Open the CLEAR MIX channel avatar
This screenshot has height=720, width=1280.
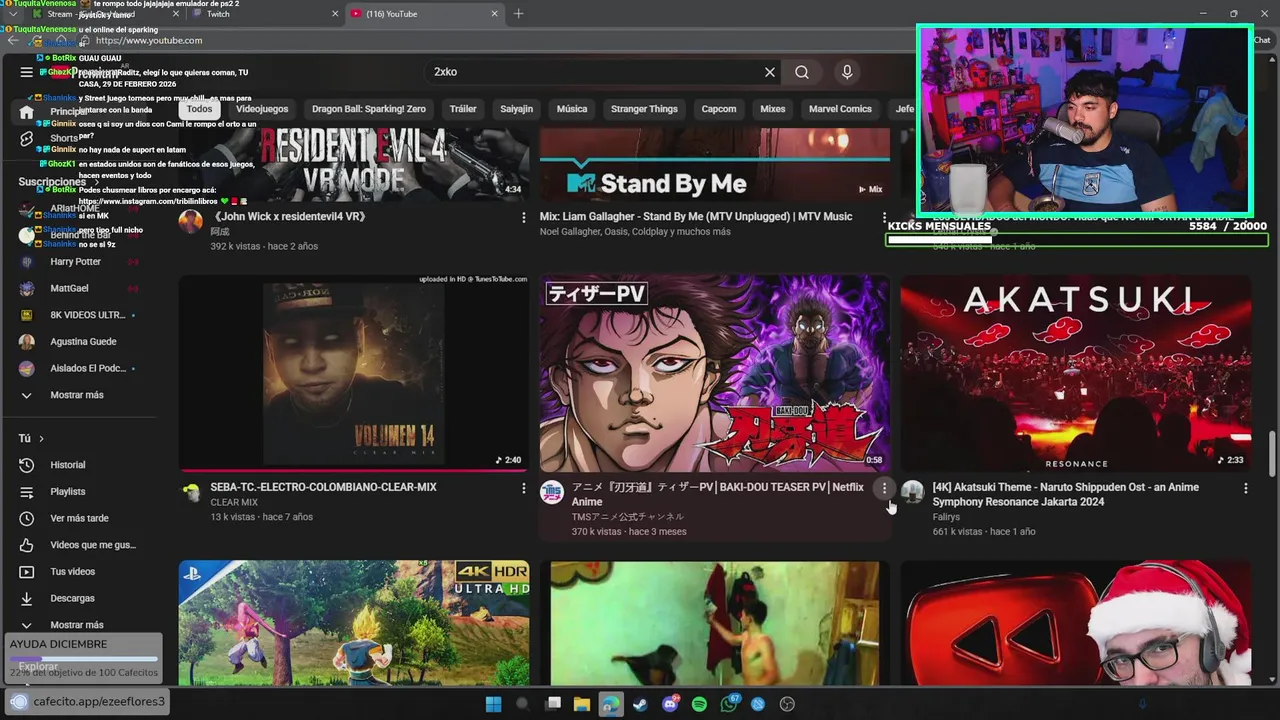coord(190,492)
